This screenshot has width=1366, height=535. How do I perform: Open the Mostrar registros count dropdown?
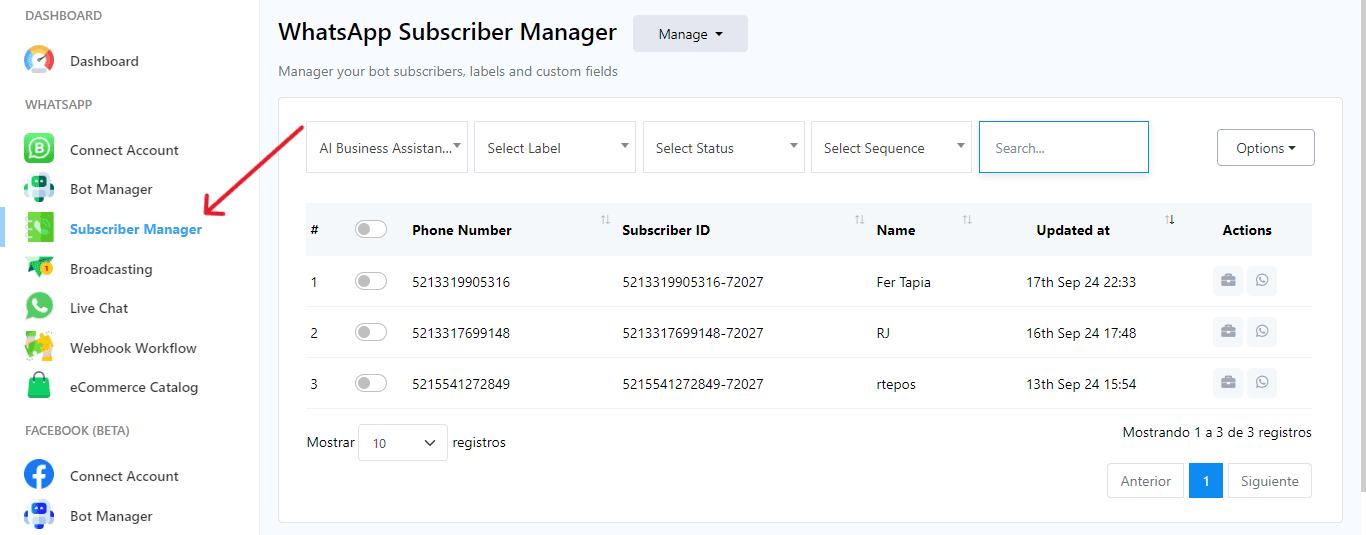pos(402,443)
